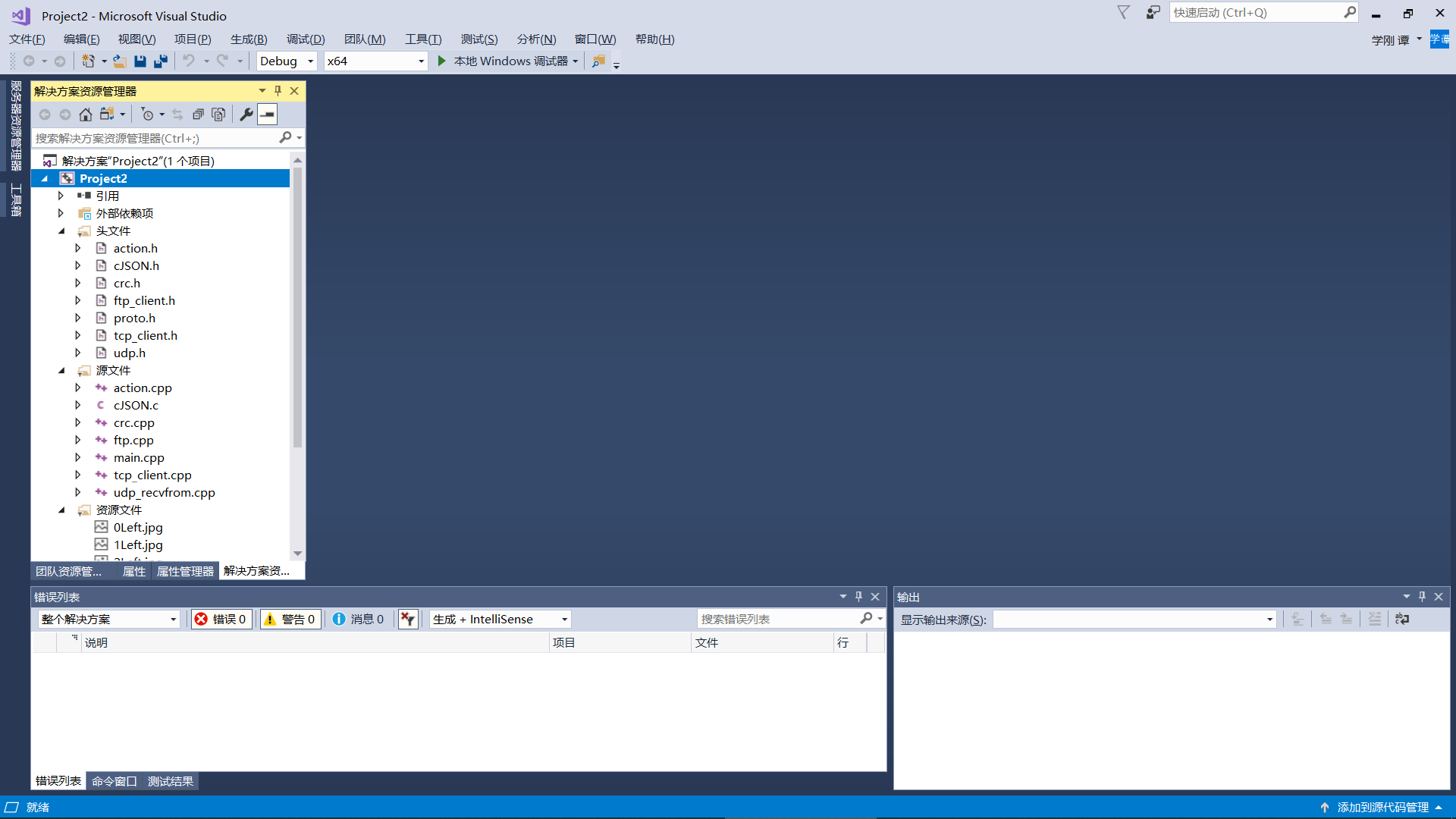Click Solution Explorer Home icon
1456x819 pixels.
tap(86, 115)
